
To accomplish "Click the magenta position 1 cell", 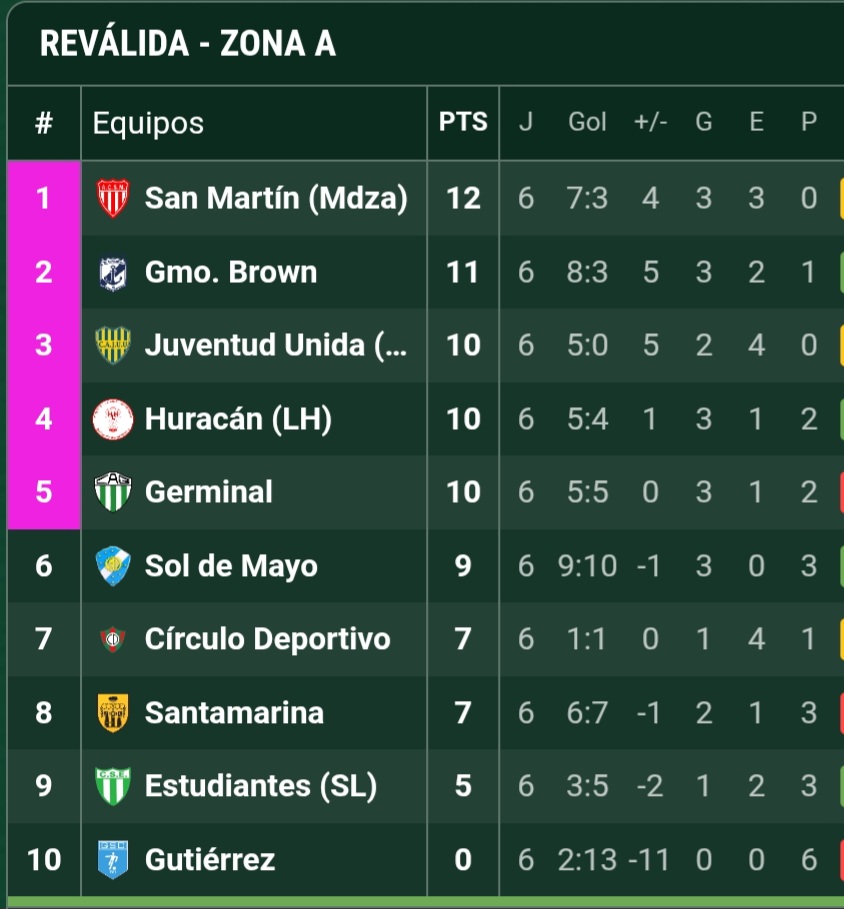I will 44,198.
